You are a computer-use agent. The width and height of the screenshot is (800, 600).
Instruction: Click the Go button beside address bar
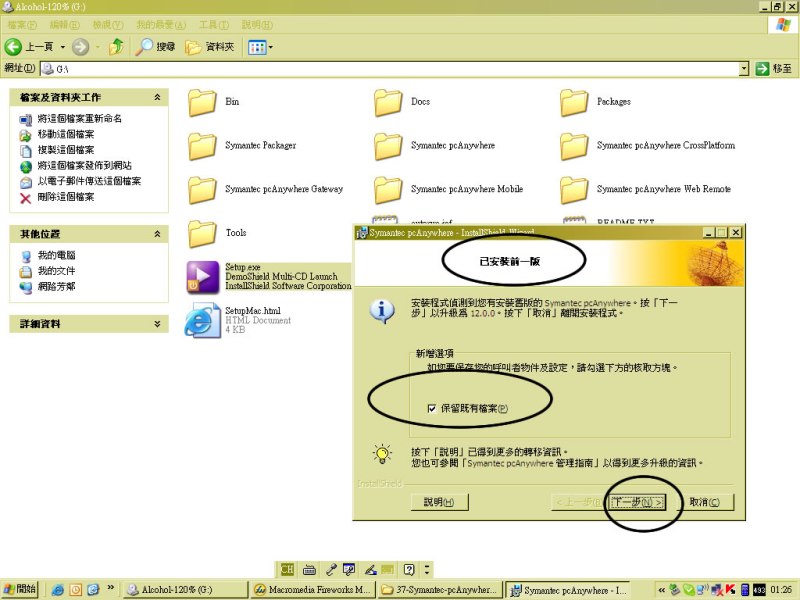coord(774,68)
